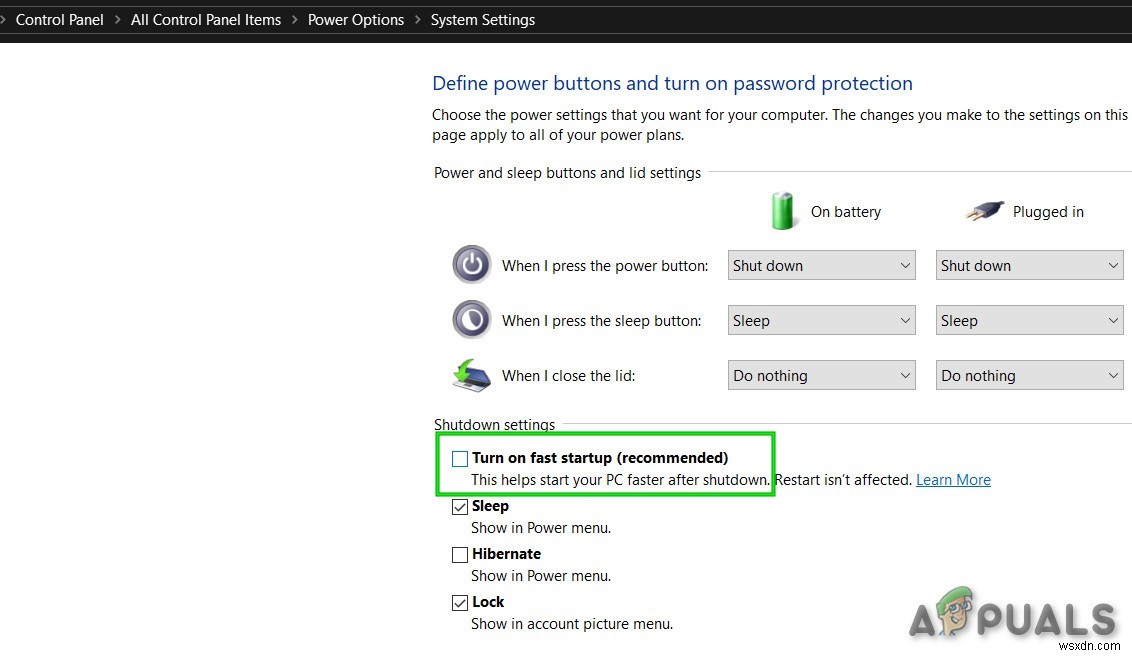Click the sleep button icon
This screenshot has width=1132, height=656.
tap(471, 319)
